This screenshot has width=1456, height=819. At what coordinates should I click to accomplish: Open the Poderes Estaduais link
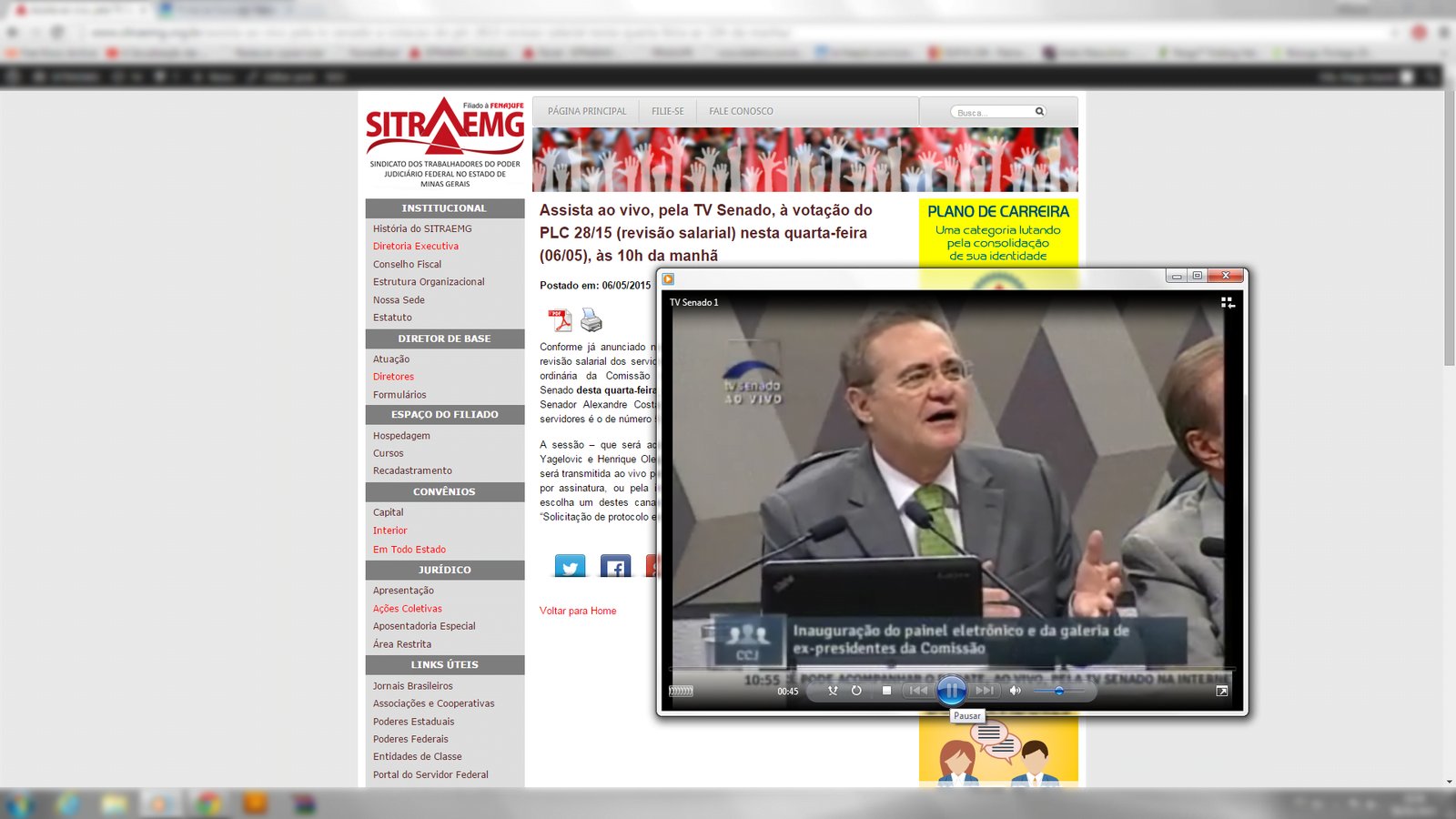[413, 722]
